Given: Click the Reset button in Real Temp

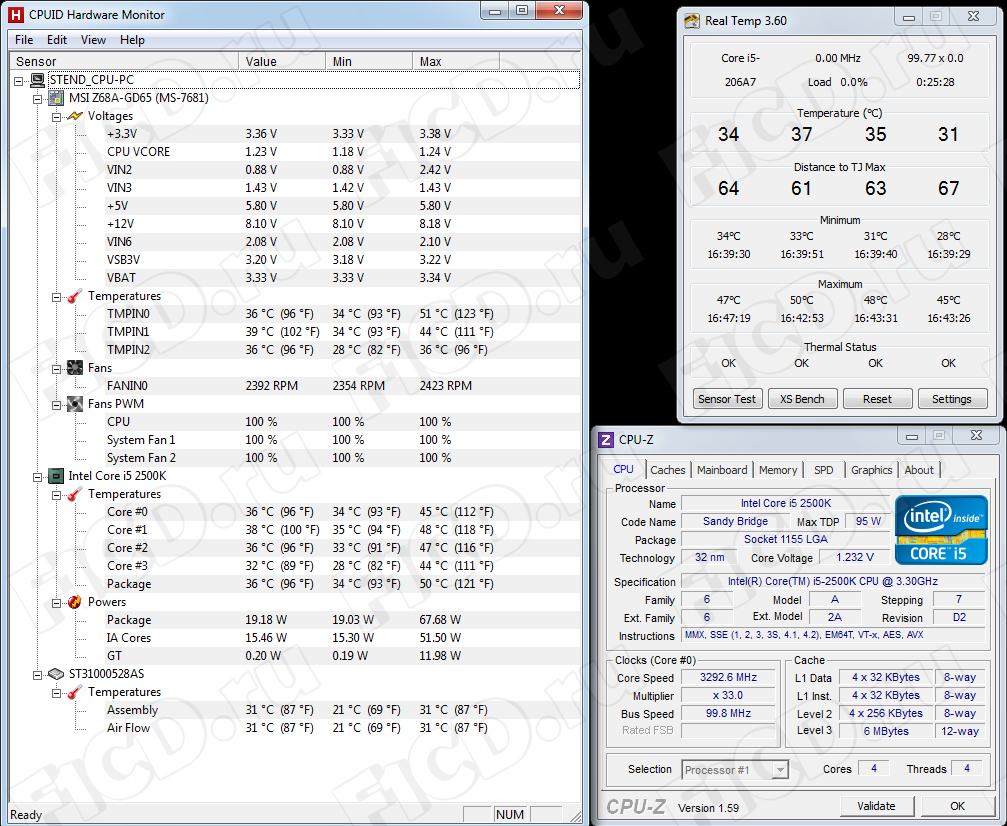Looking at the screenshot, I should (x=877, y=399).
